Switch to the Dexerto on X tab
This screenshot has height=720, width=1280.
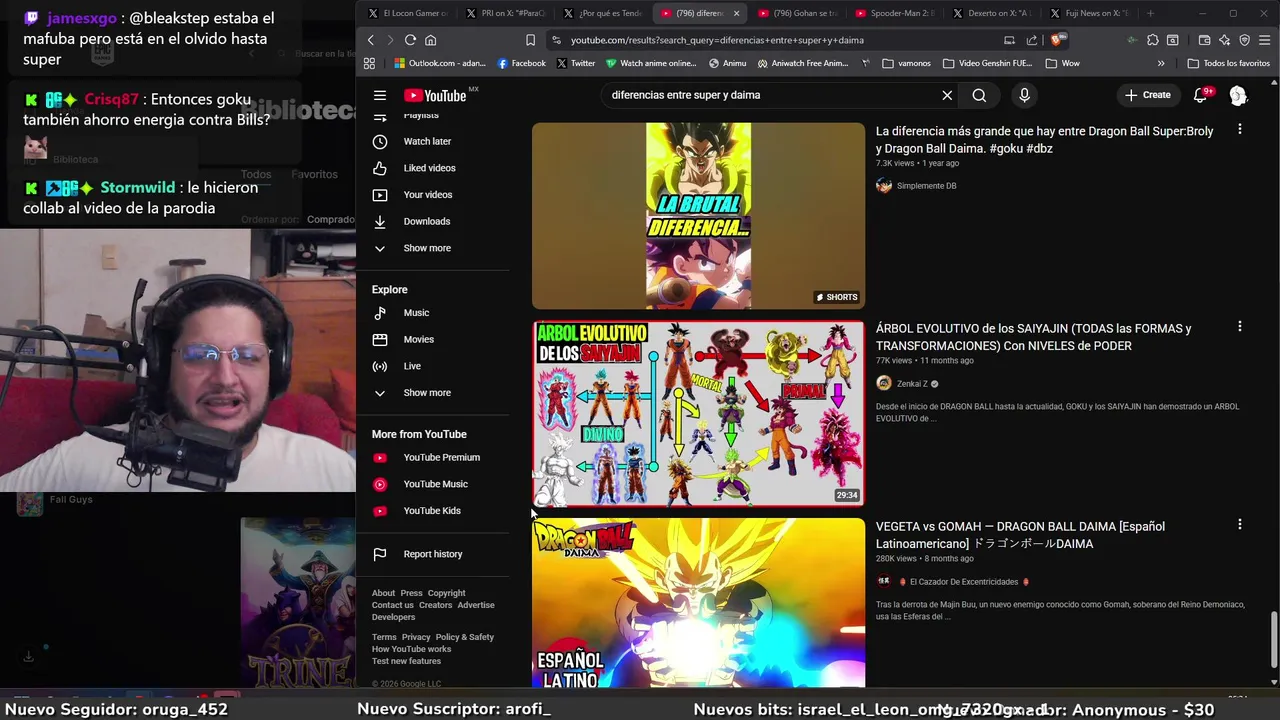(992, 13)
